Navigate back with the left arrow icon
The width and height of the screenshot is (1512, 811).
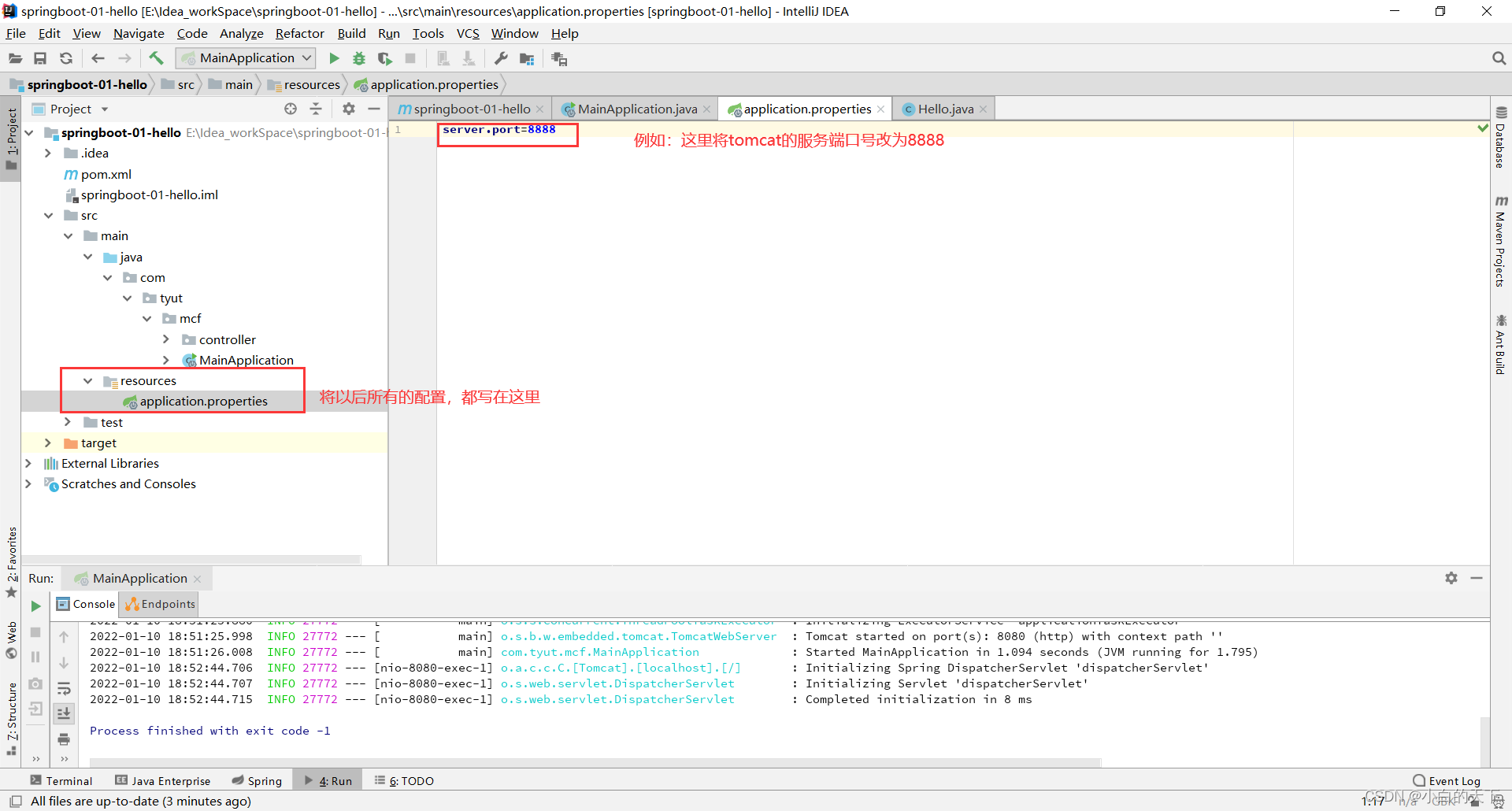(98, 58)
